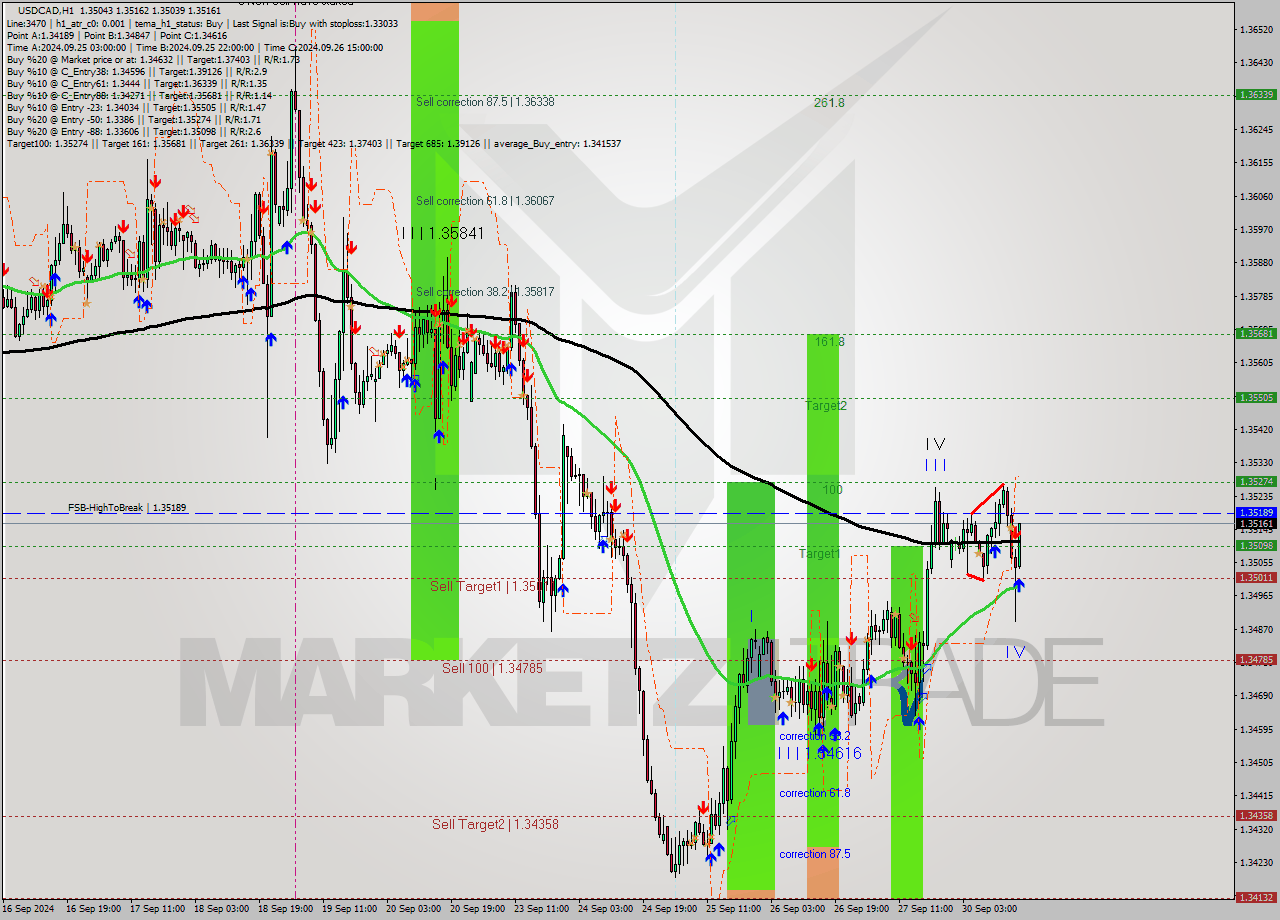
Task: Select the 'FSB-HighToBreak | 1.35189' line label
Action: 127,508
